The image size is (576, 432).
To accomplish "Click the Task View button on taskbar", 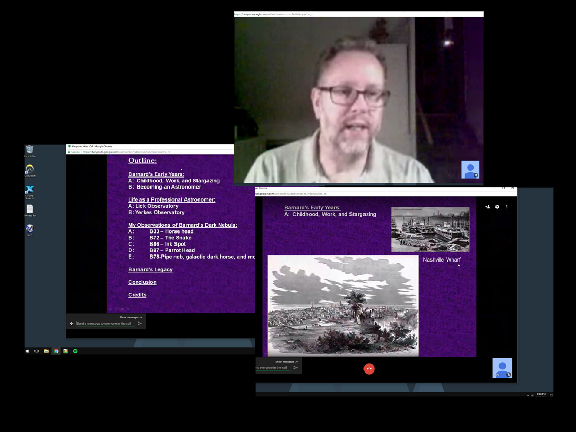I will pyautogui.click(x=37, y=351).
